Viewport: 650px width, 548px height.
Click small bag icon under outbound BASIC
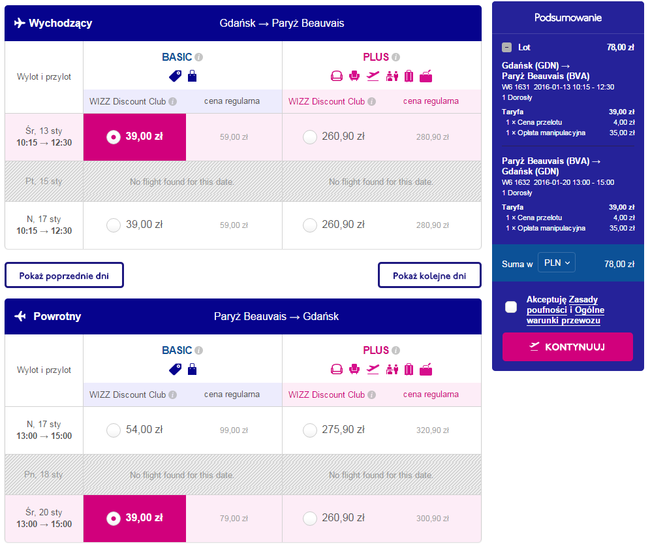coord(192,75)
